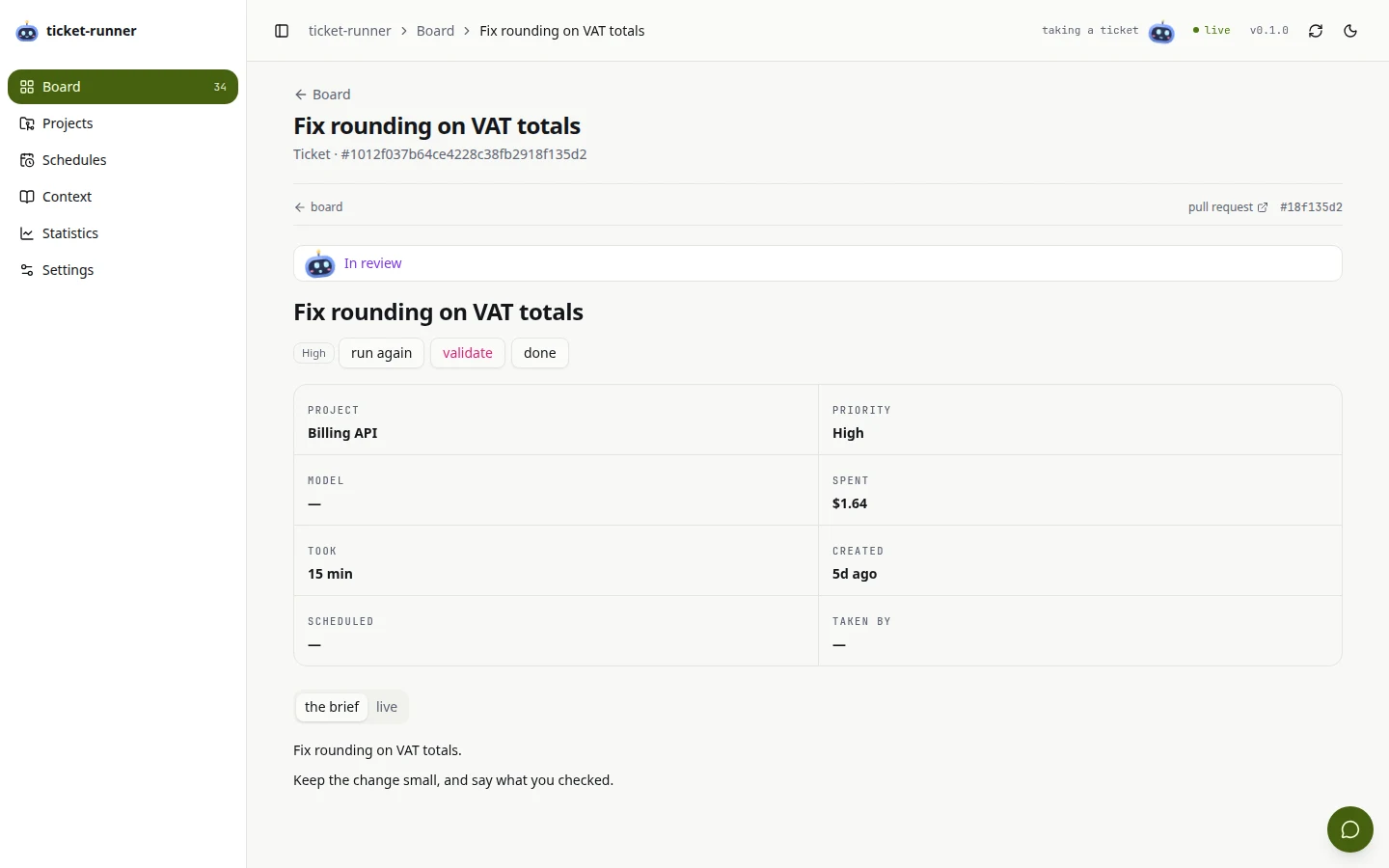Viewport: 1389px width, 868px height.
Task: Click the 'Billing API' project value
Action: click(342, 433)
